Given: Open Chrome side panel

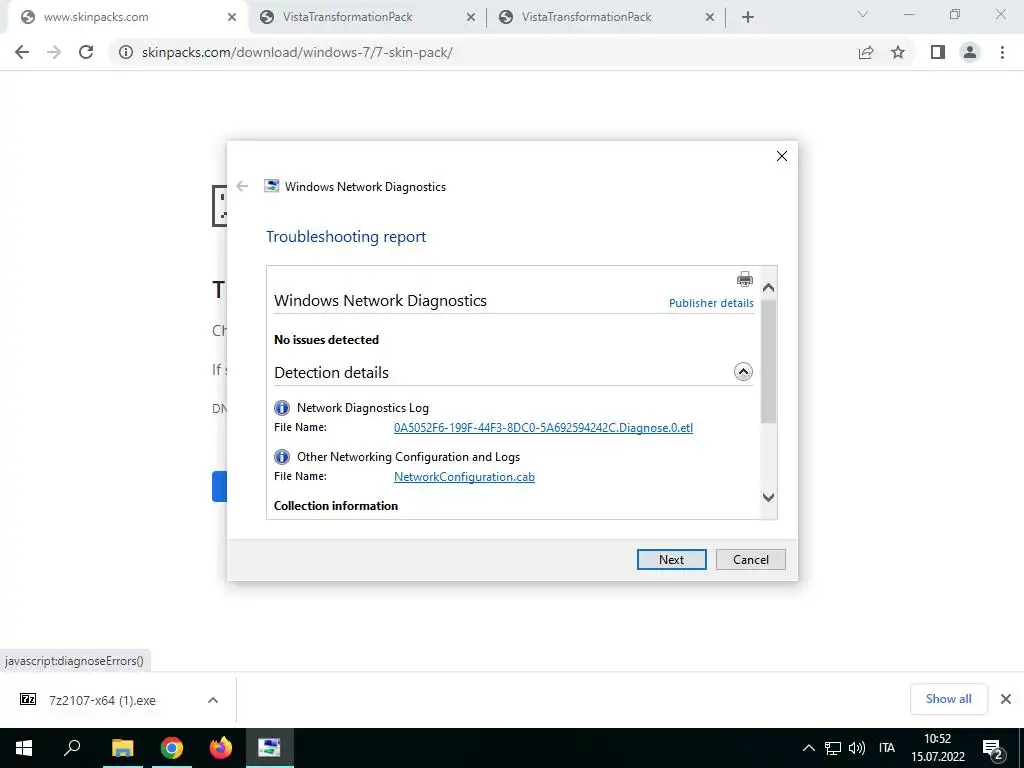Looking at the screenshot, I should (x=938, y=52).
